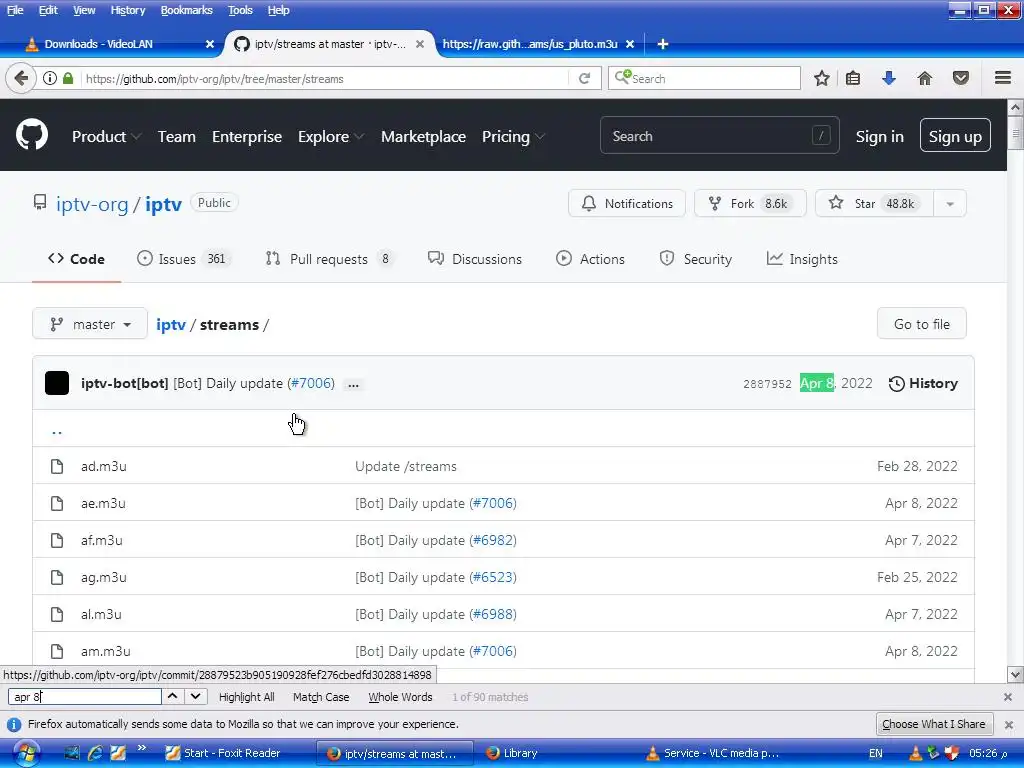Reload the page with the refresh icon
Viewport: 1024px width, 768px height.
(x=584, y=78)
